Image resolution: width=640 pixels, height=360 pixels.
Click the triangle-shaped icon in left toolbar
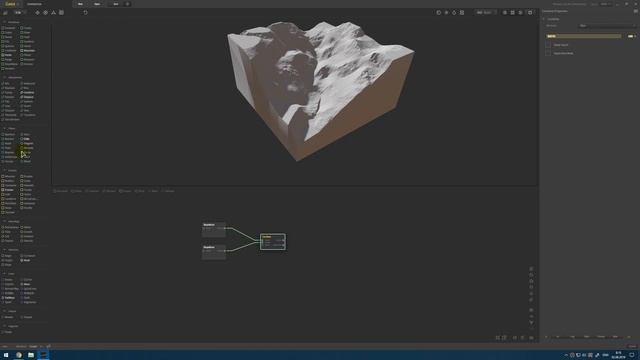(x=53, y=13)
